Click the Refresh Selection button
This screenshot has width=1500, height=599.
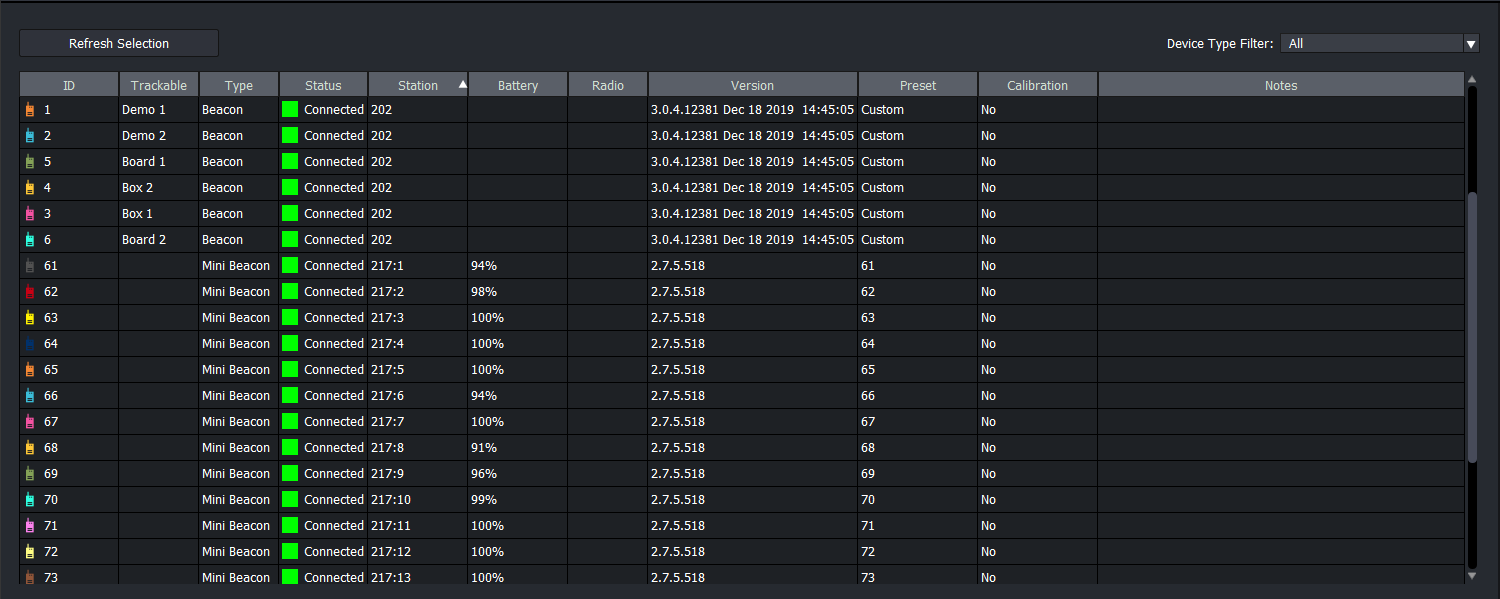[x=119, y=44]
